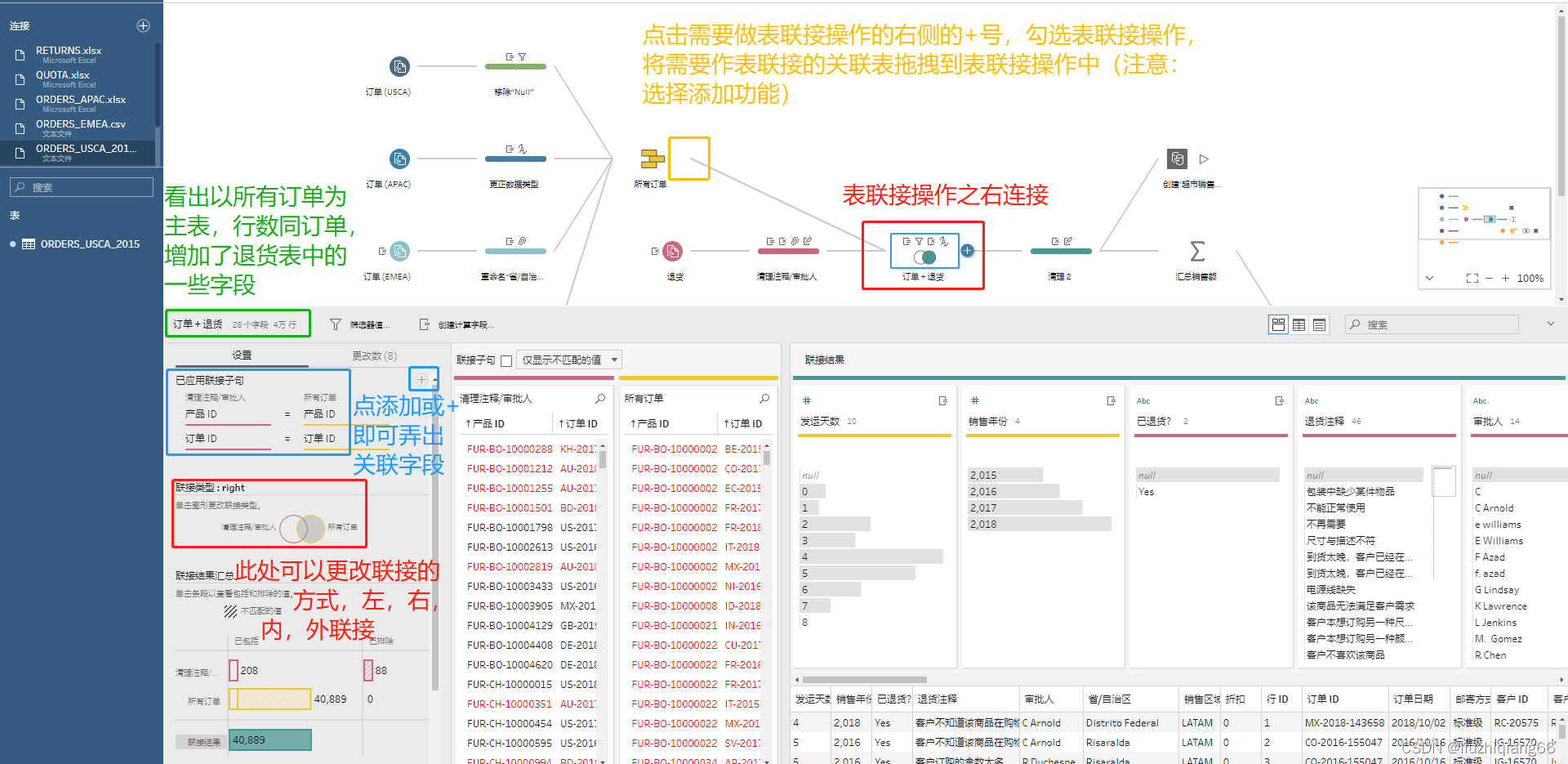Select the 订单 (USCA) input step
Image resolution: width=1568 pixels, height=764 pixels.
click(x=399, y=66)
